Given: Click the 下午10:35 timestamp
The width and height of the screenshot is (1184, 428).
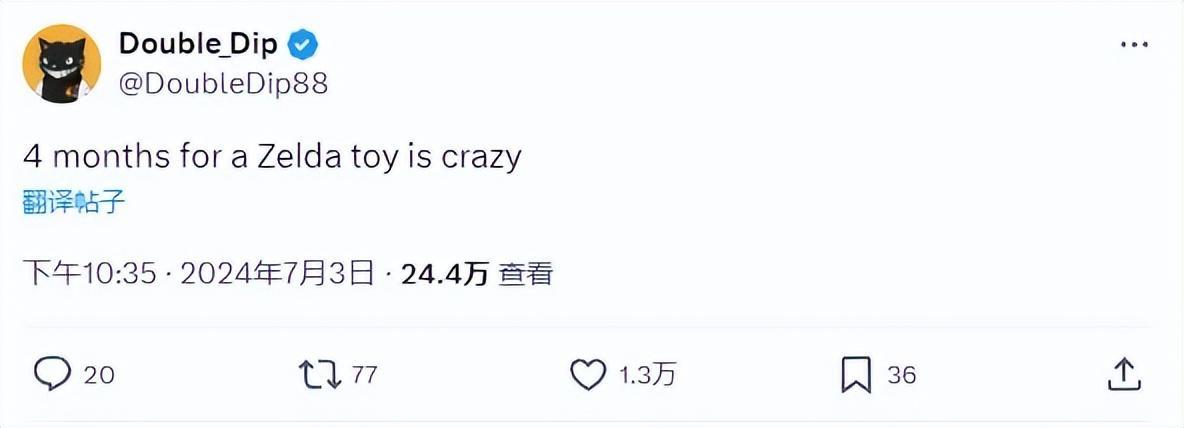Looking at the screenshot, I should [x=90, y=273].
